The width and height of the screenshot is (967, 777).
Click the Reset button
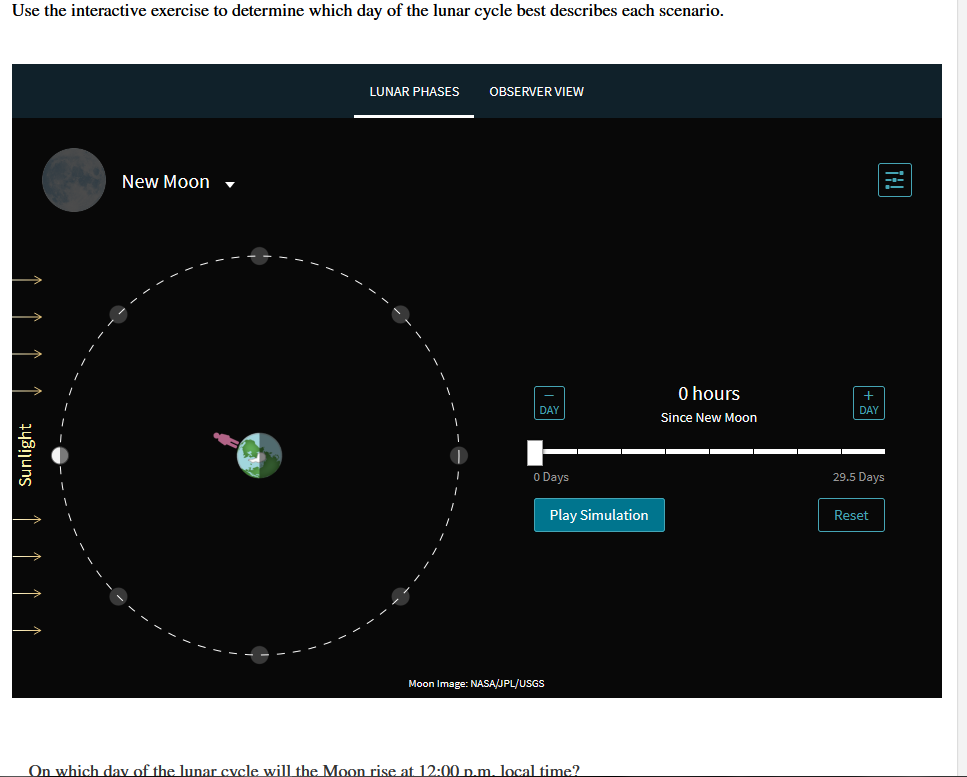pos(850,514)
